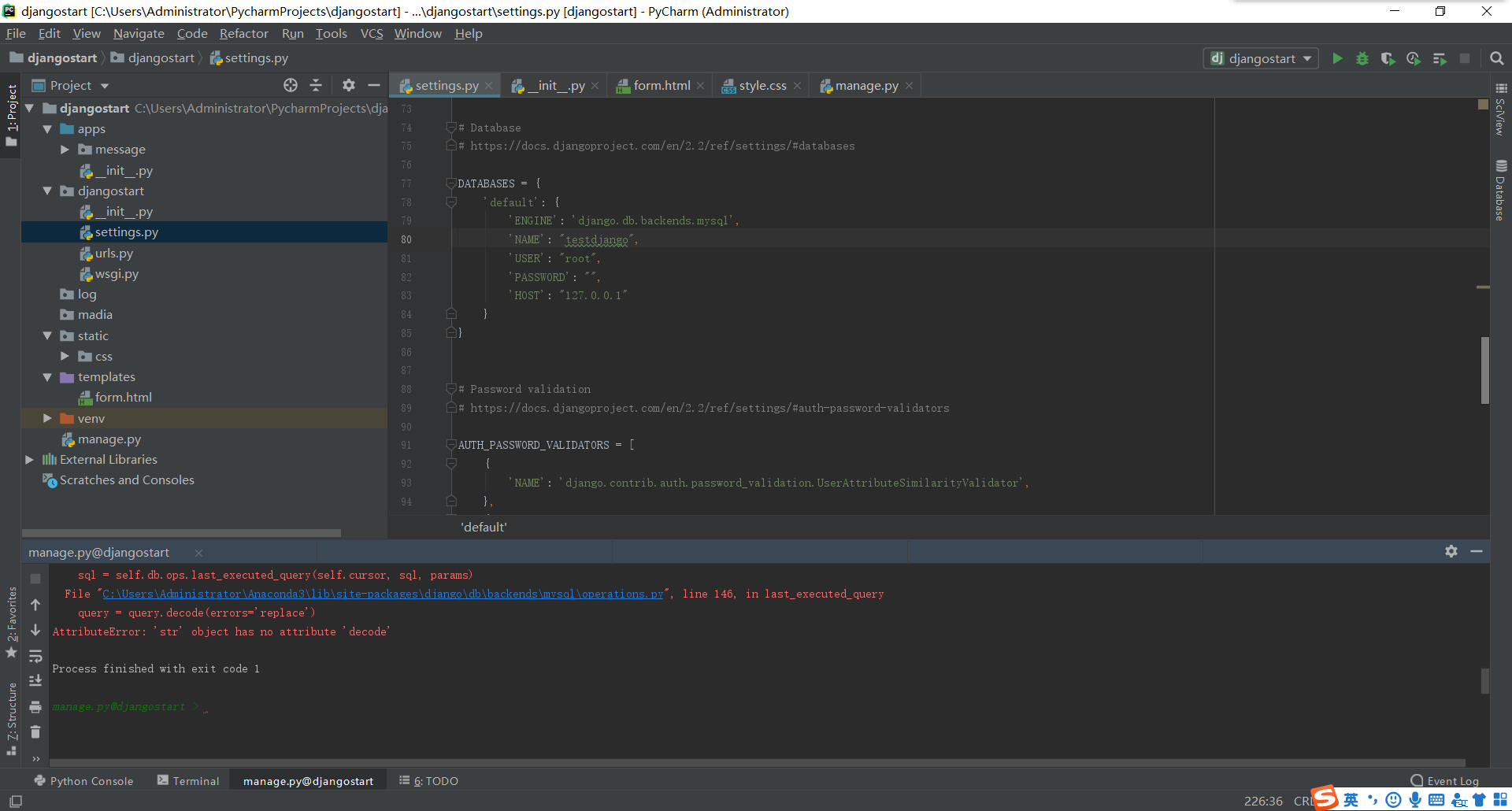
Task: Select urls.py in project tree
Action: (114, 254)
